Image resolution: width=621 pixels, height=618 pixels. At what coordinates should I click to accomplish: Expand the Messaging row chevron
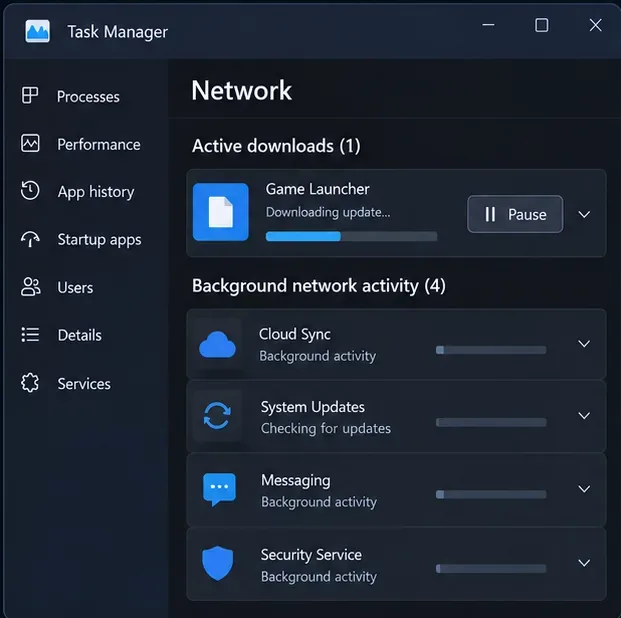(584, 489)
